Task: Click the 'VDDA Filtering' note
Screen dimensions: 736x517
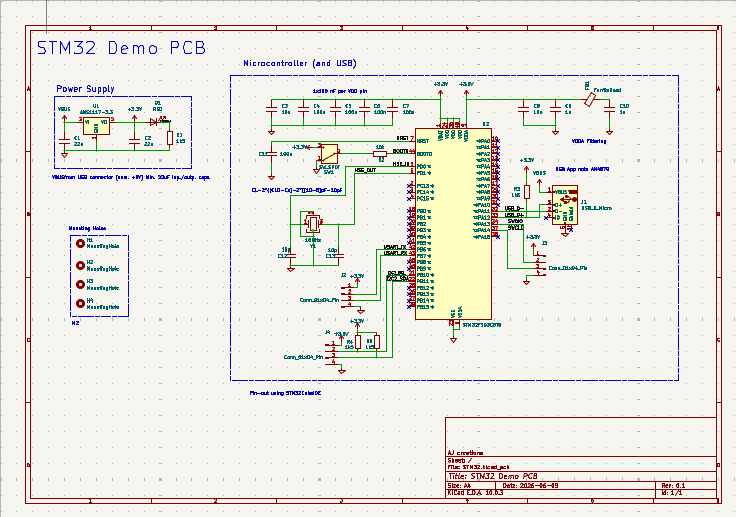Action: tap(589, 141)
